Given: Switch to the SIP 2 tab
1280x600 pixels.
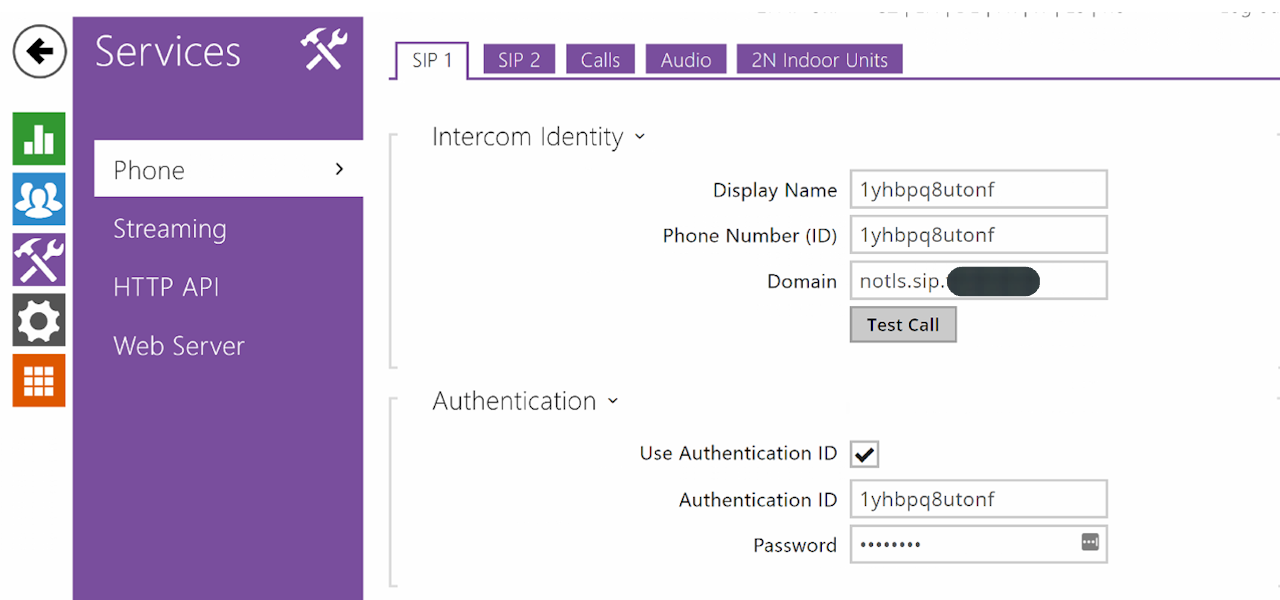Looking at the screenshot, I should [x=519, y=60].
